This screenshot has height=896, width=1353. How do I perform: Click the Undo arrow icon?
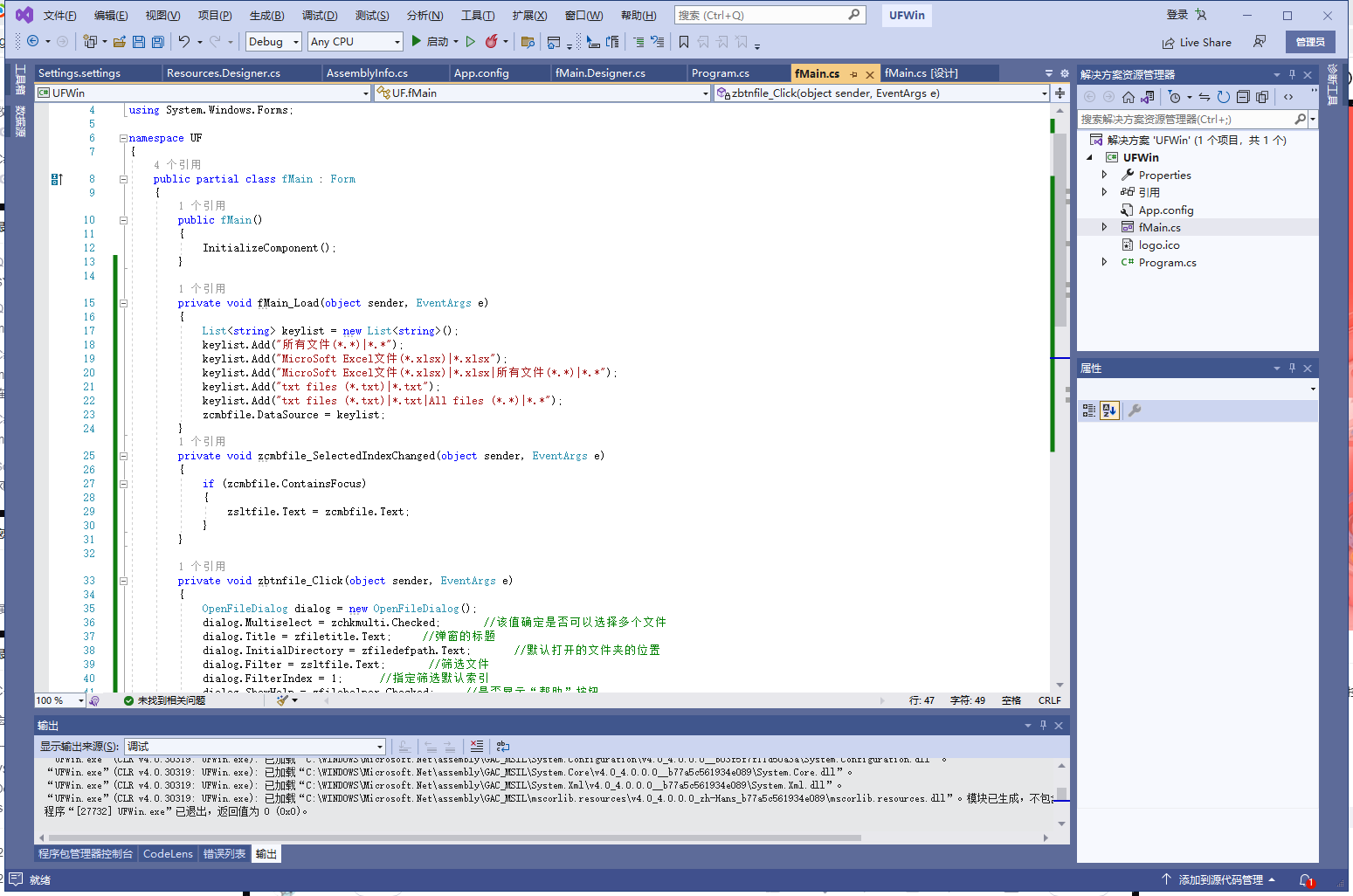pos(184,41)
